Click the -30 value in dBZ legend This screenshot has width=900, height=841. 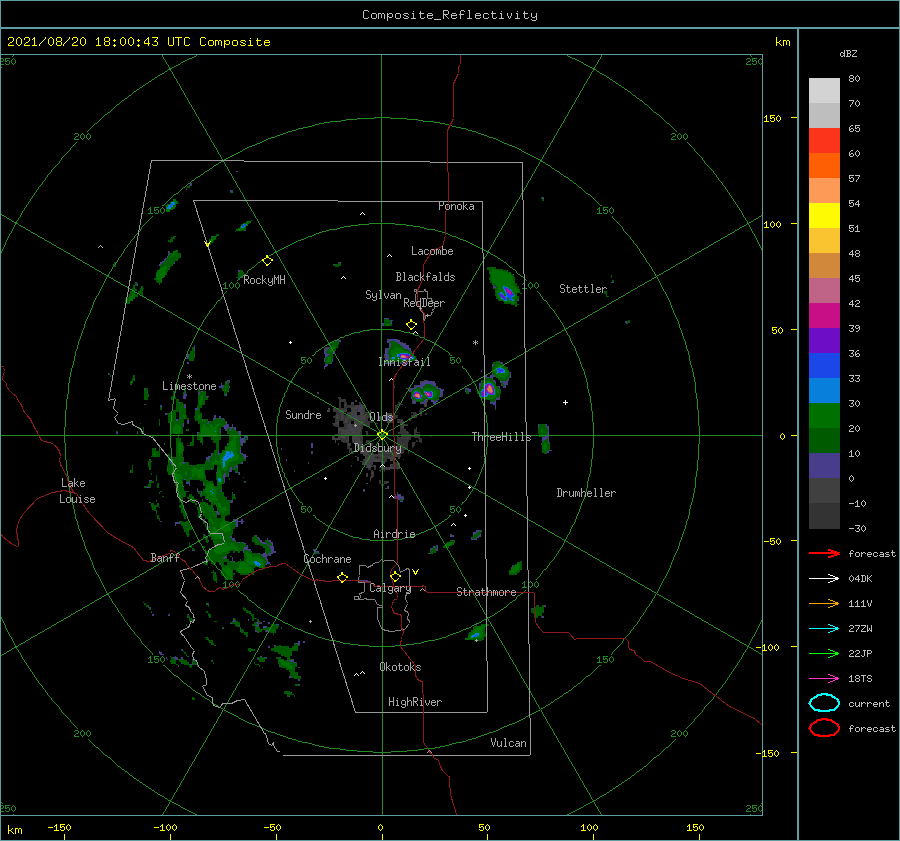click(x=857, y=528)
